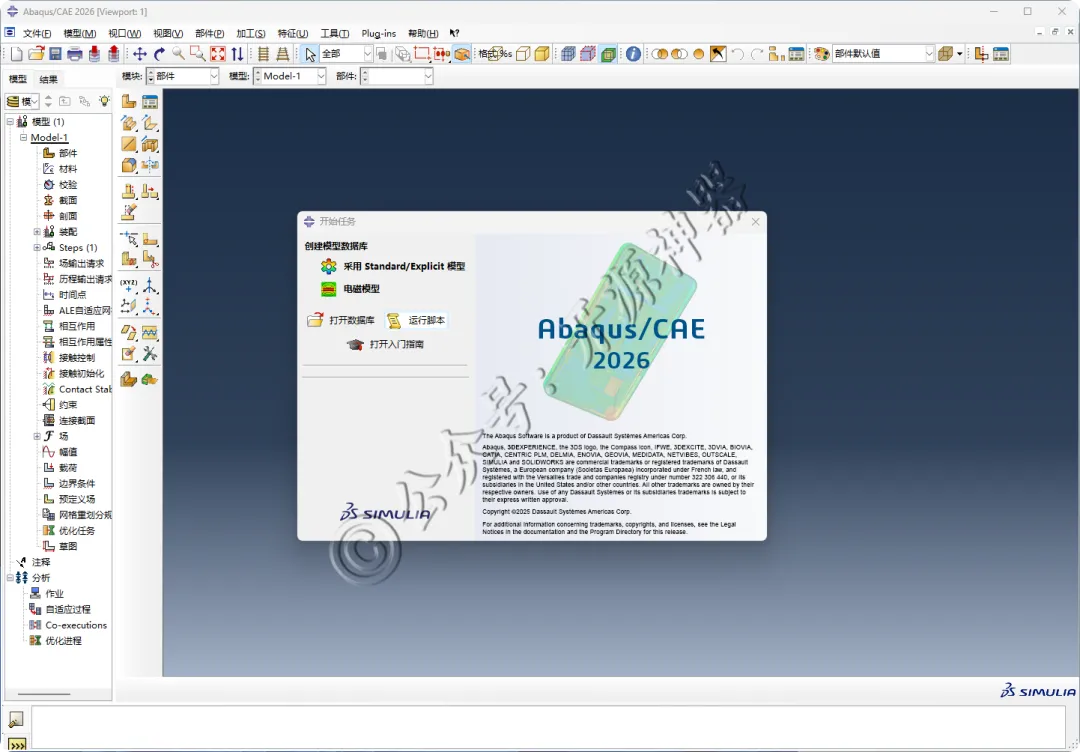Screen dimensions: 1080x752
Task: Open the Module dropdown
Action: (x=183, y=76)
